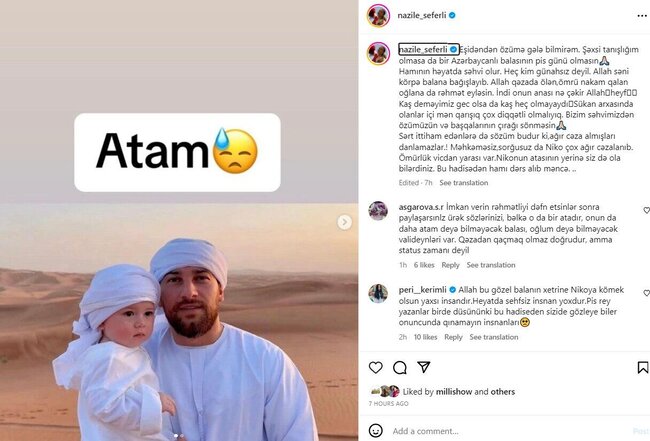This screenshot has width=650, height=441.
Task: Open the three-dot more options menu
Action: click(x=642, y=16)
